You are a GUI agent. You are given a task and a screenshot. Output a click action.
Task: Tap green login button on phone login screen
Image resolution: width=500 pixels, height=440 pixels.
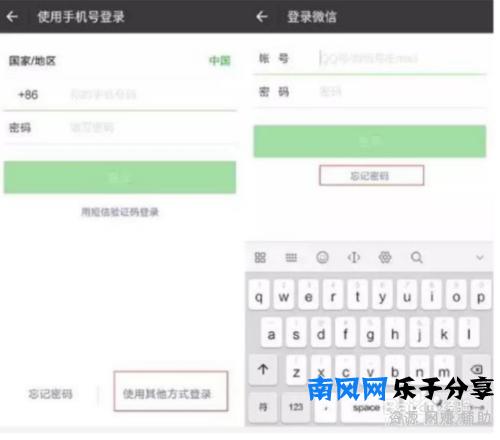(x=120, y=177)
